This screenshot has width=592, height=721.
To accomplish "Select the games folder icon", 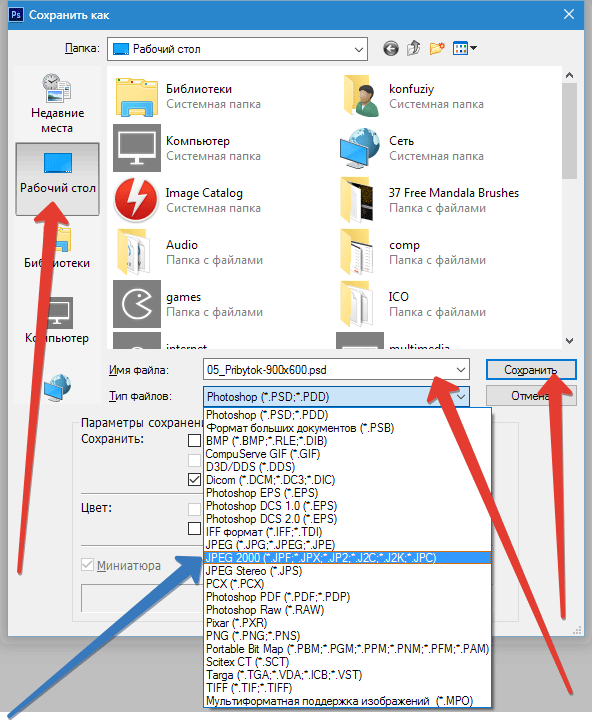I will [137, 304].
